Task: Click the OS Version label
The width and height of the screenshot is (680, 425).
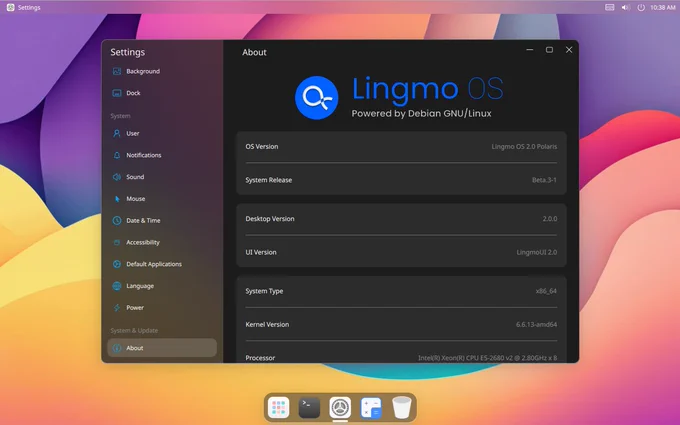Action: 262,147
